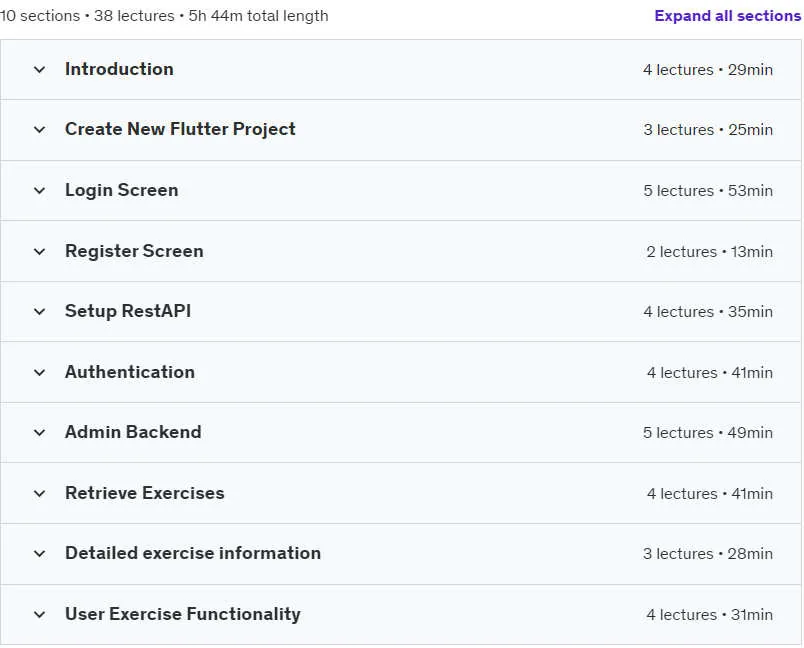This screenshot has width=804, height=648.
Task: Select the Admin Backend section title
Action: tap(133, 432)
